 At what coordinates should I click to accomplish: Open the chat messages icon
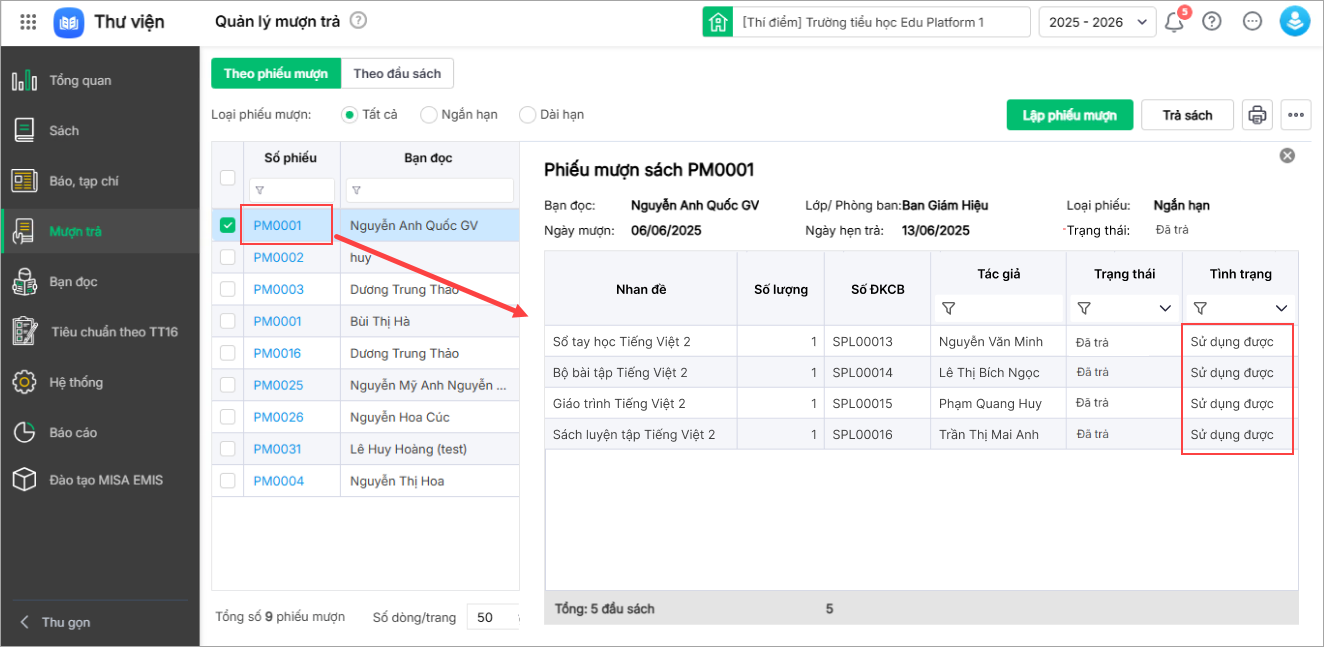point(1252,21)
